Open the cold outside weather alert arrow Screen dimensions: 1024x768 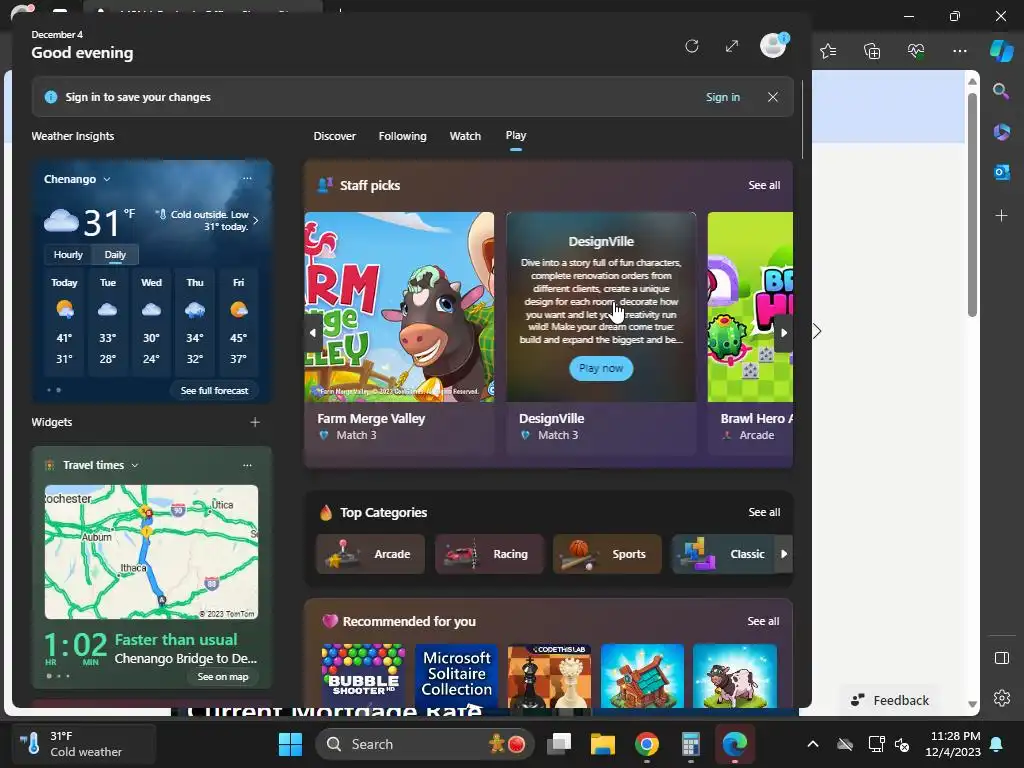coord(255,221)
